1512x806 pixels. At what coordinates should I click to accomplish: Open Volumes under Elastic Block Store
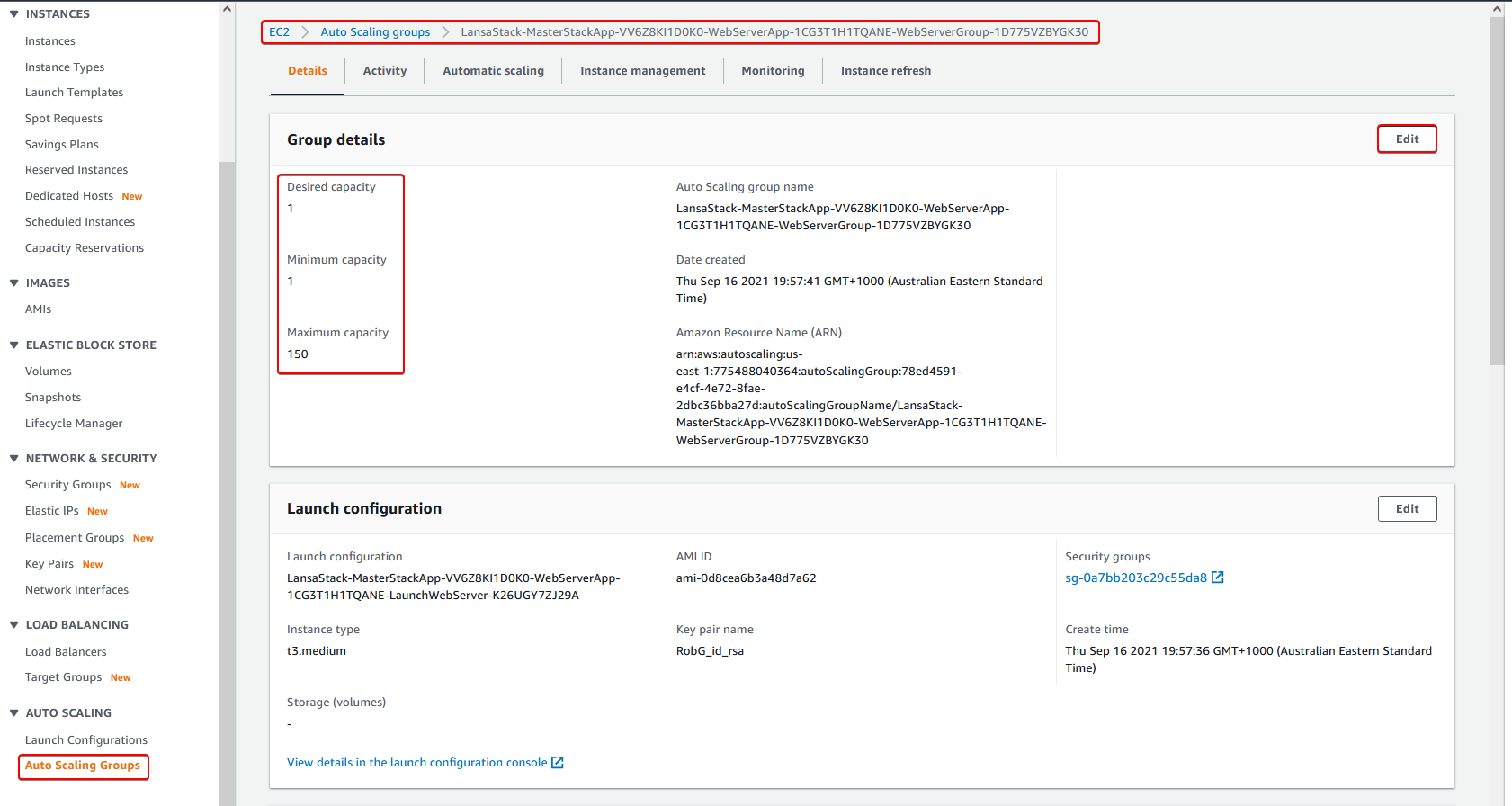point(49,372)
